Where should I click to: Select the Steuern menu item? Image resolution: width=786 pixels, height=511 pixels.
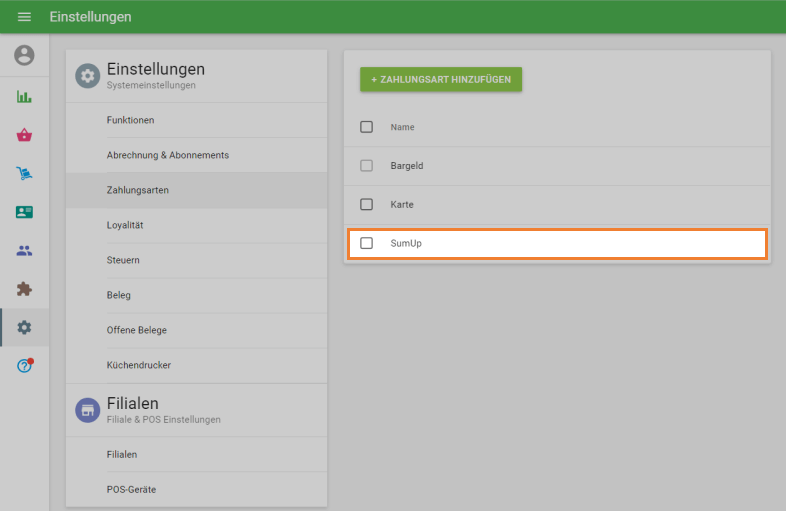click(123, 260)
